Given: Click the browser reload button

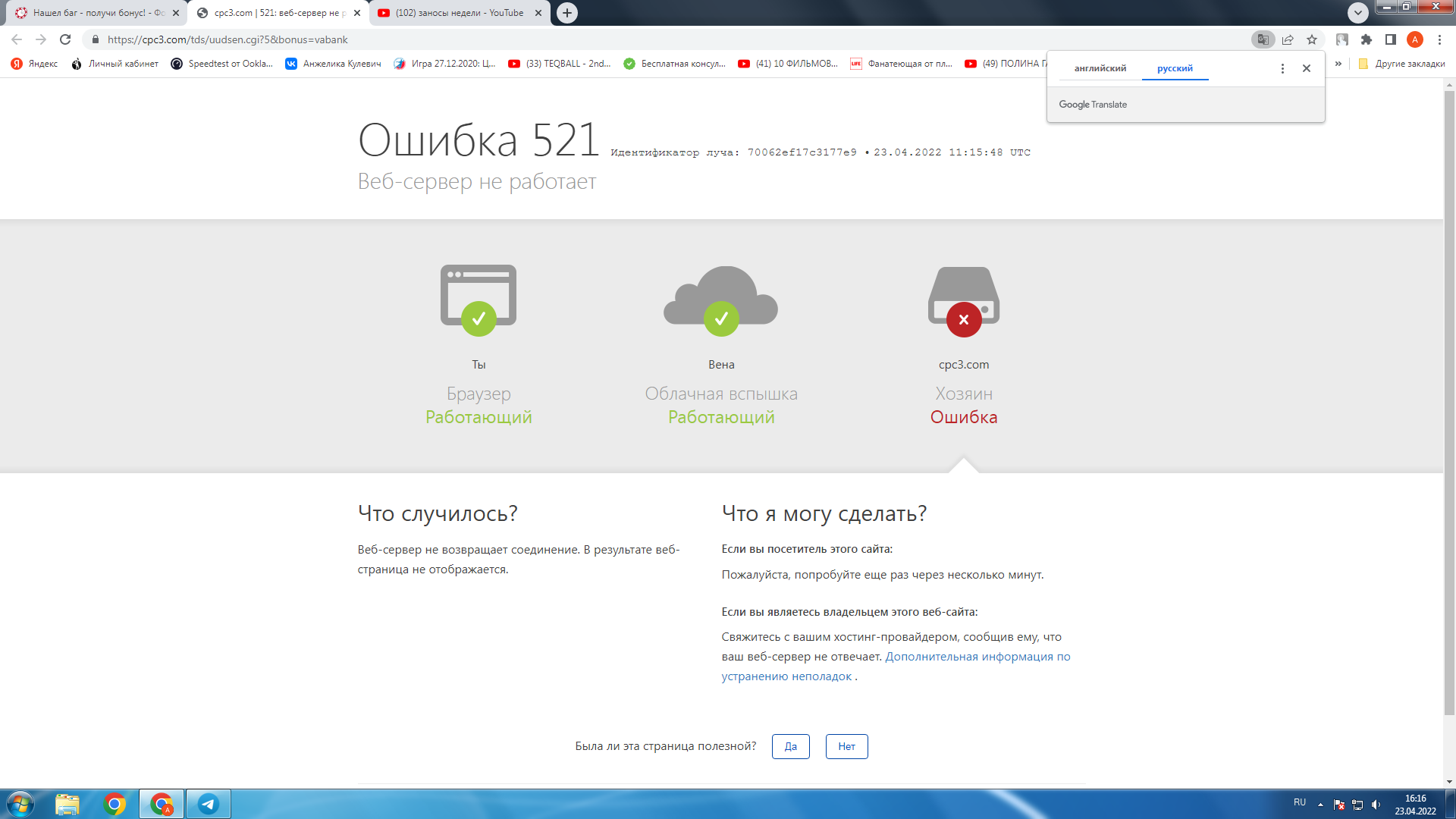Looking at the screenshot, I should coord(65,39).
